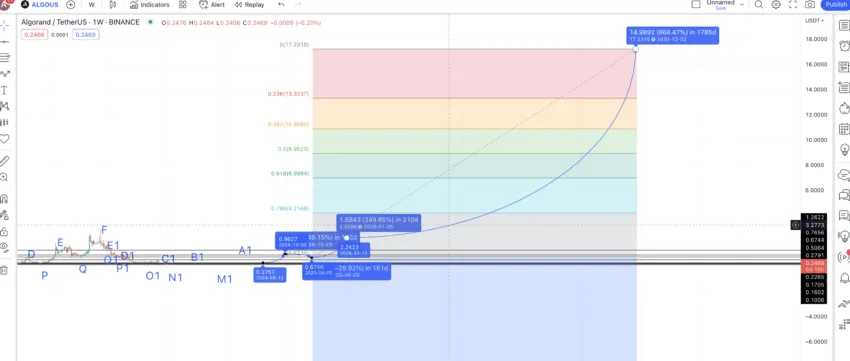Open the Indicator Templates grid icon
This screenshot has height=361, width=850.
183,4
